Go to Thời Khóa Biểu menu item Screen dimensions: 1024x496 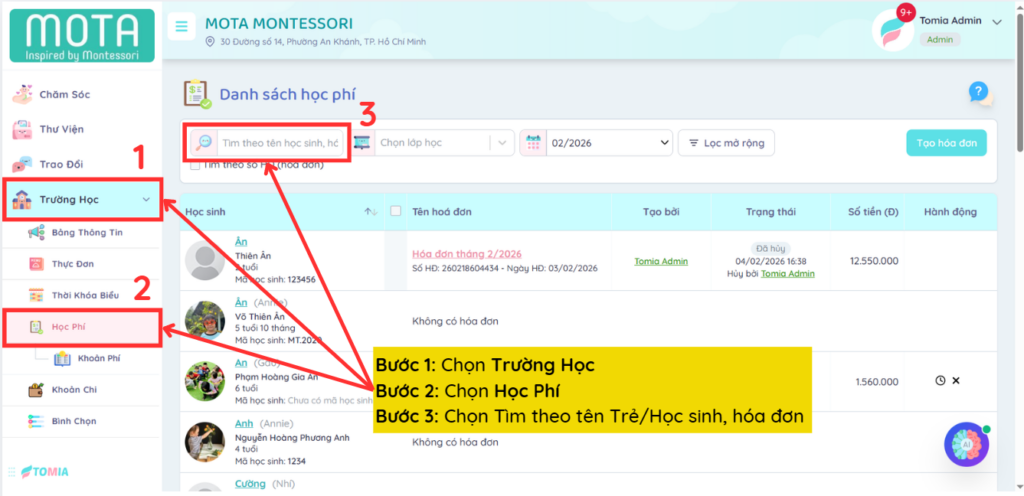point(87,295)
